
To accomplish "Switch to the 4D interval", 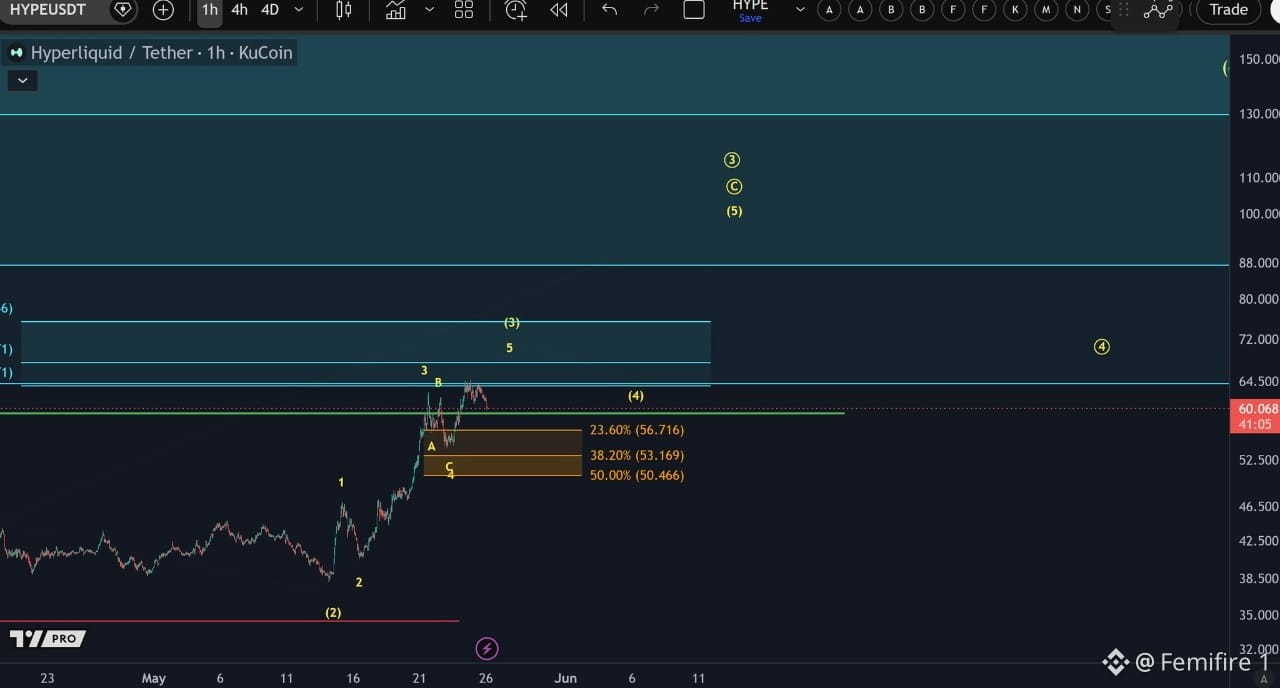I will (x=270, y=10).
